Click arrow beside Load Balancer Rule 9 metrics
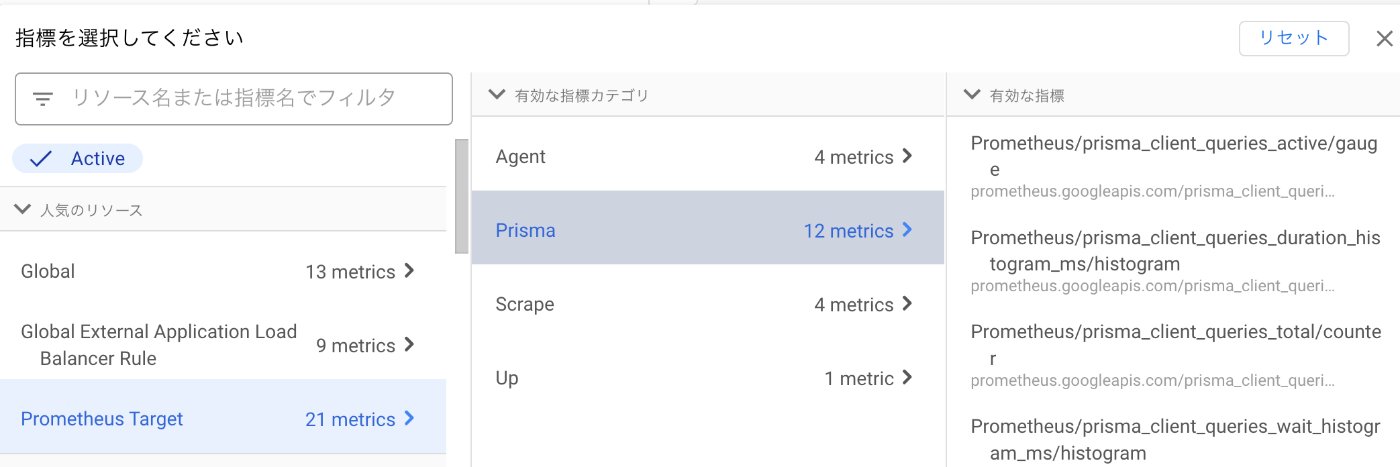Viewport: 1400px width, 467px height. click(408, 345)
